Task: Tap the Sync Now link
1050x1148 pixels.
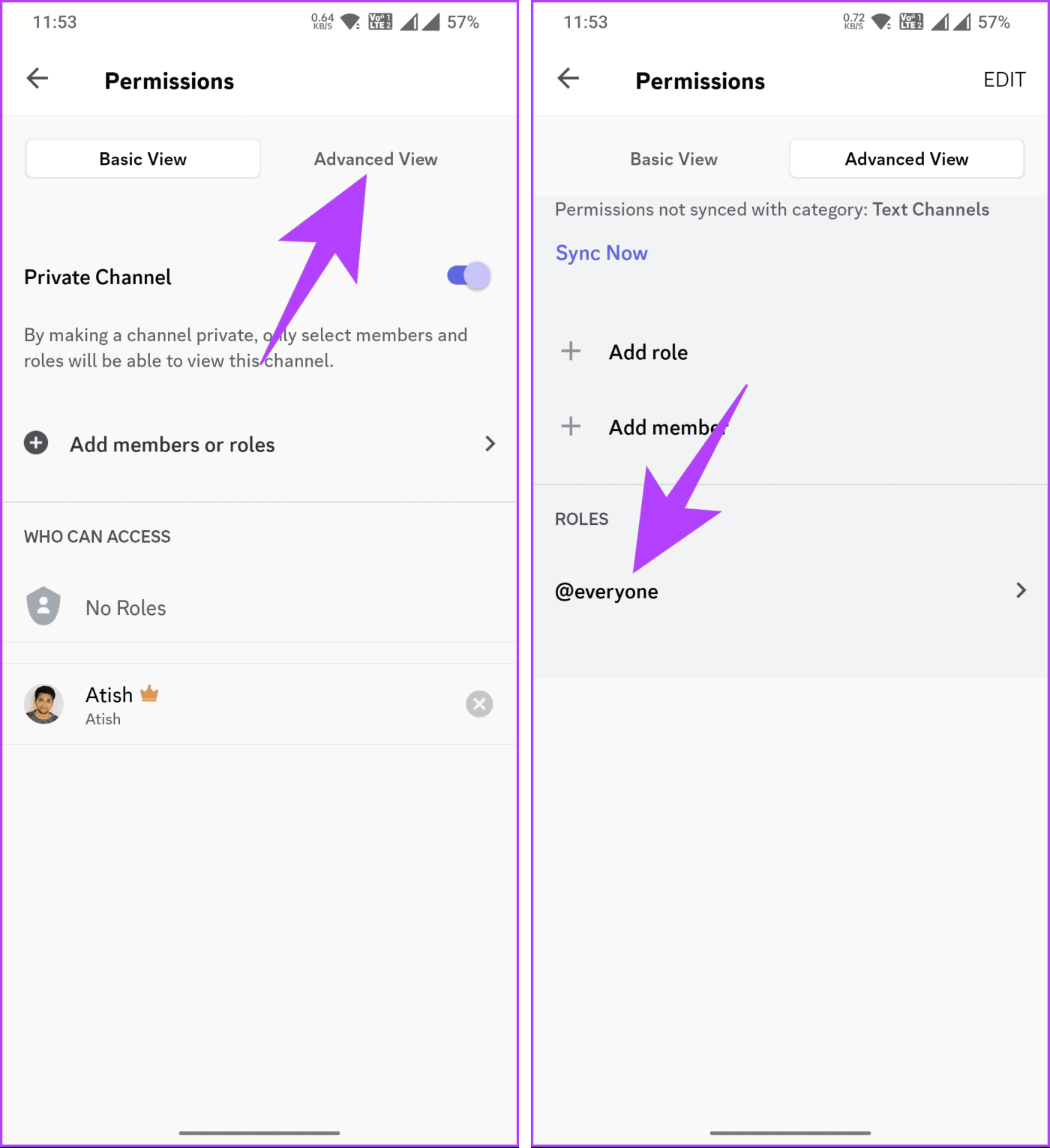Action: click(601, 253)
